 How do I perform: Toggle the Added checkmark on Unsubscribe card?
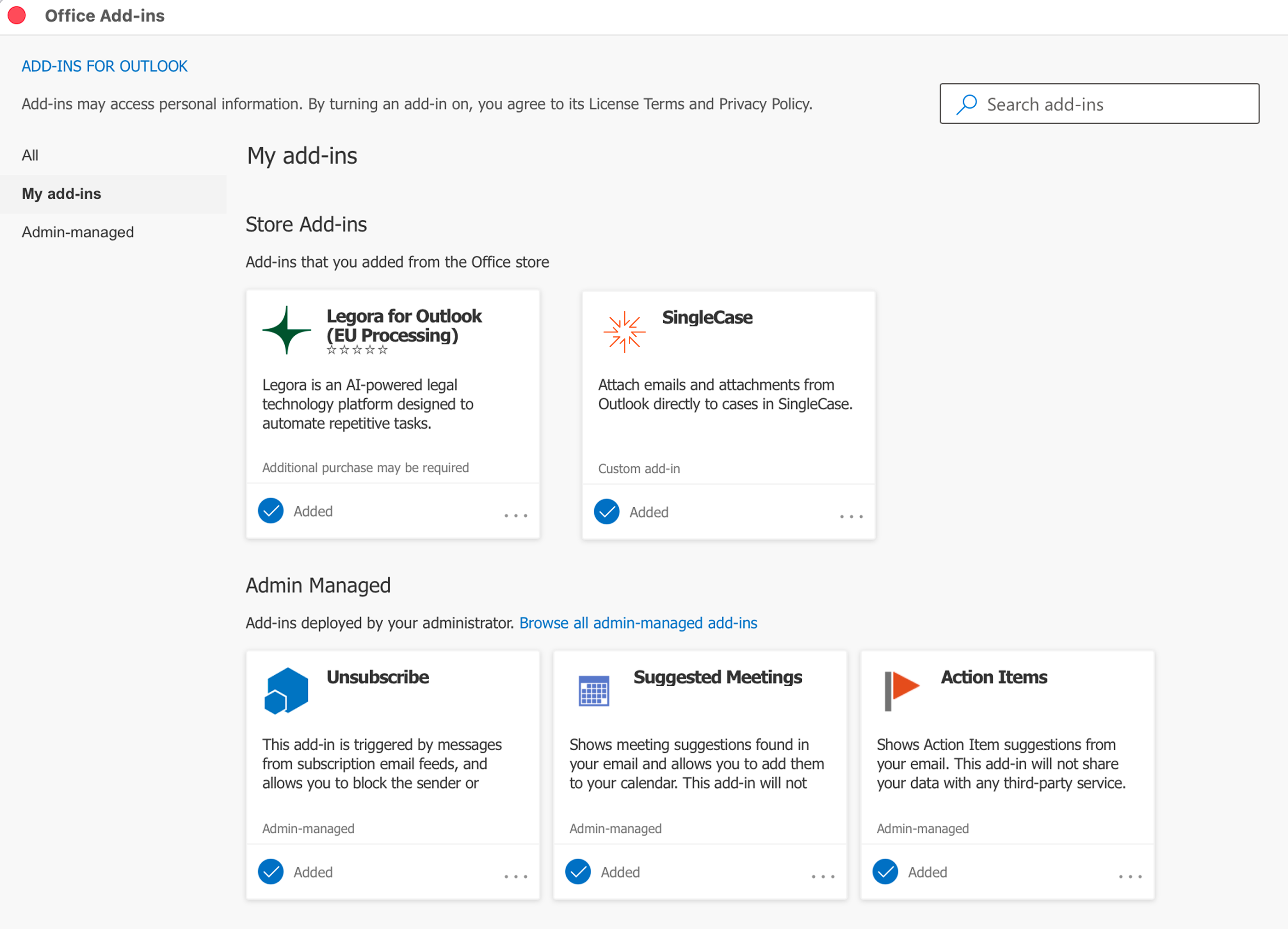point(271,872)
